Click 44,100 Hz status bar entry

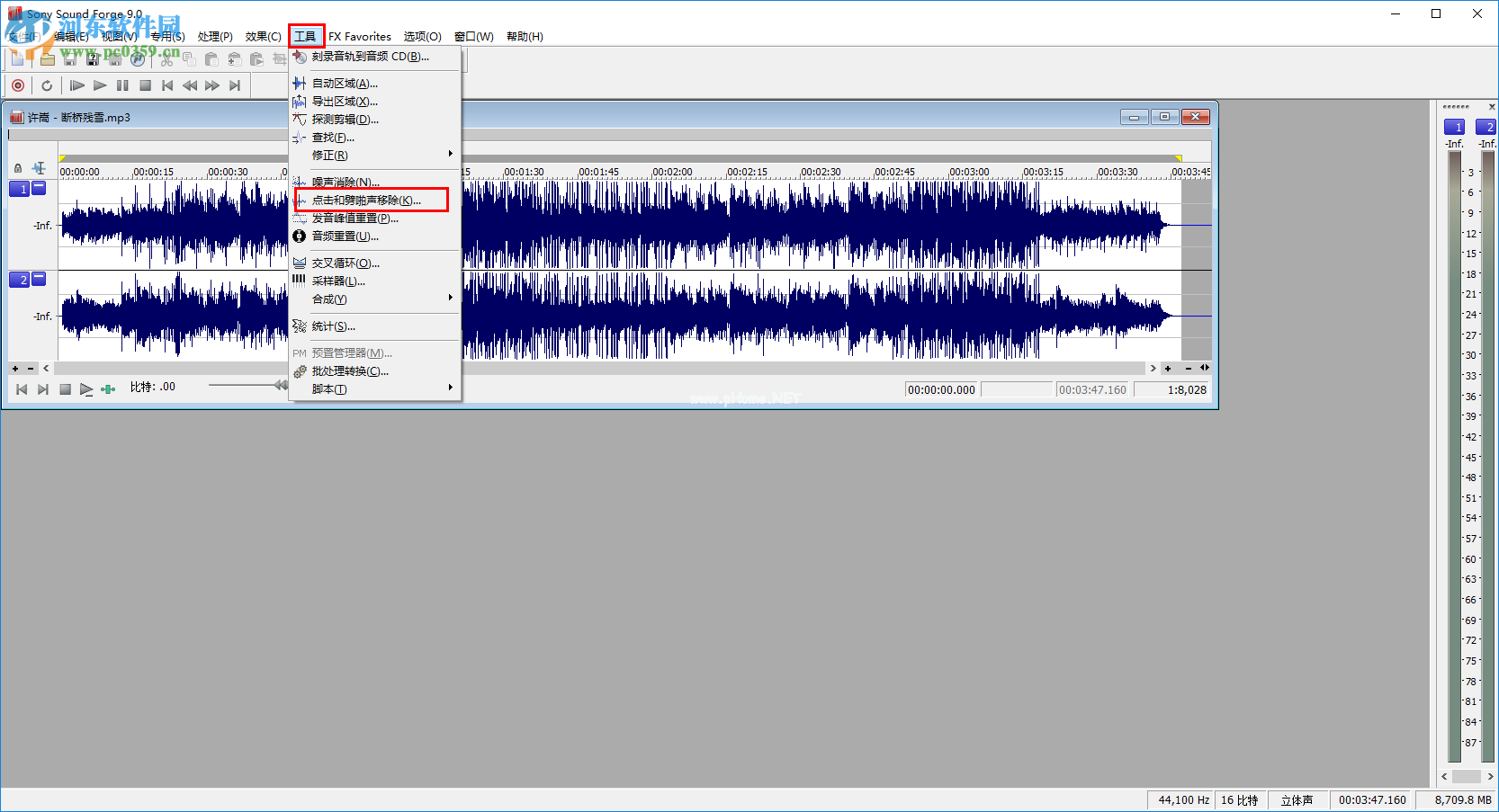click(x=1182, y=800)
